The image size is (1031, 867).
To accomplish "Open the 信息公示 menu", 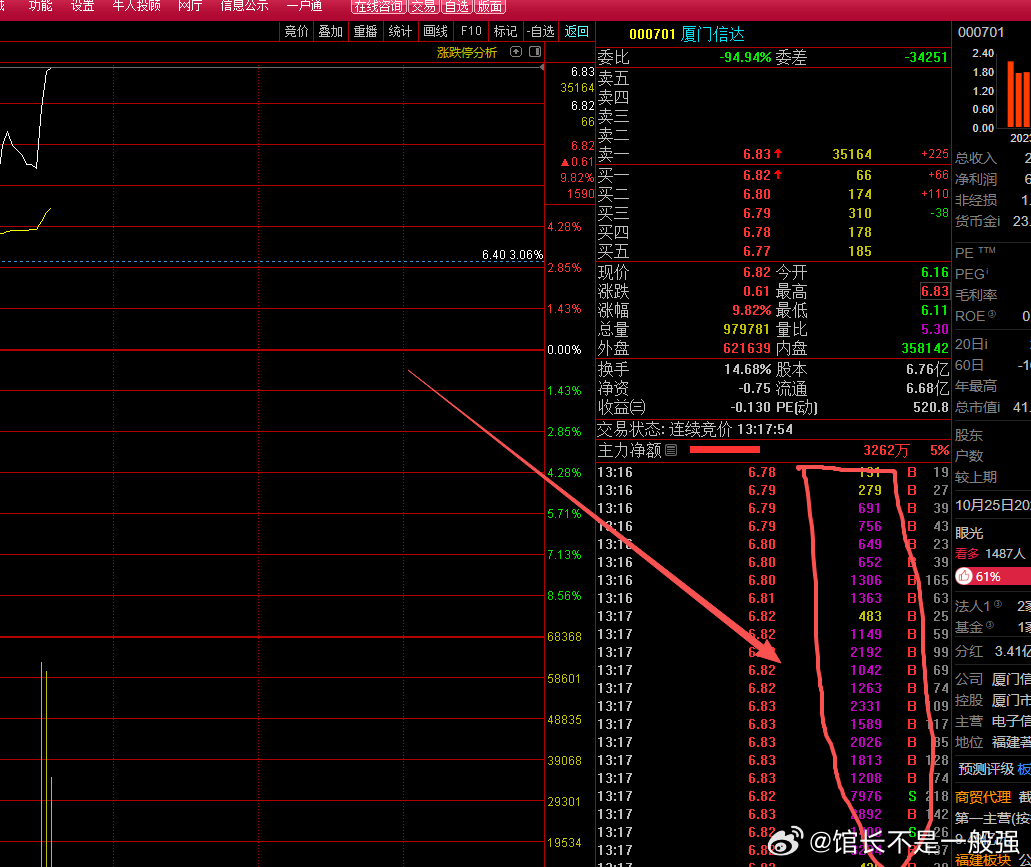I will tap(244, 6).
